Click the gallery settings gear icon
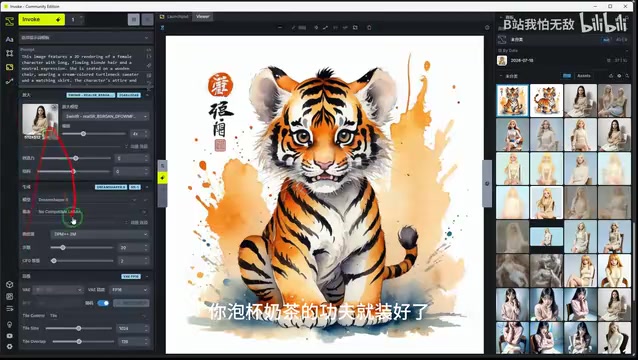 point(619,76)
